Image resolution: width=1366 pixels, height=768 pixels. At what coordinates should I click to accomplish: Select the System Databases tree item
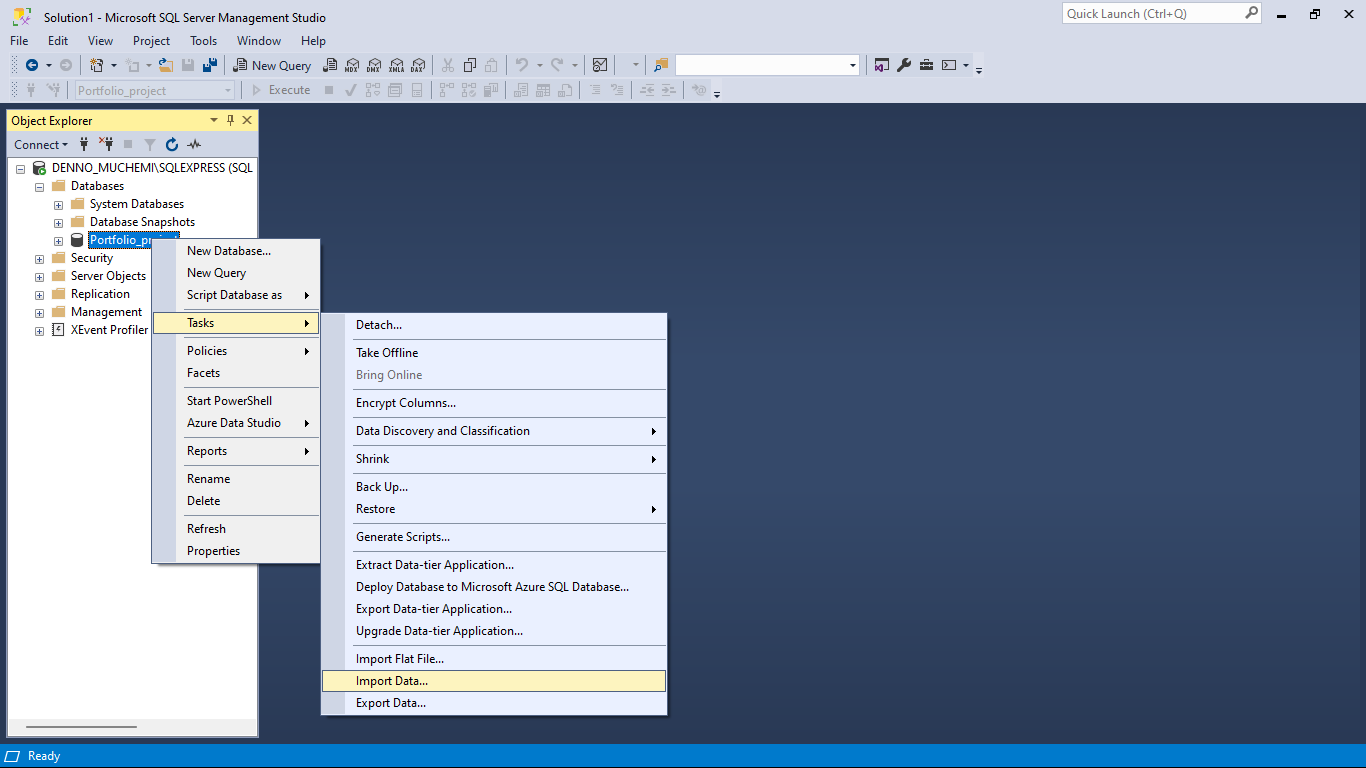[x=137, y=204]
